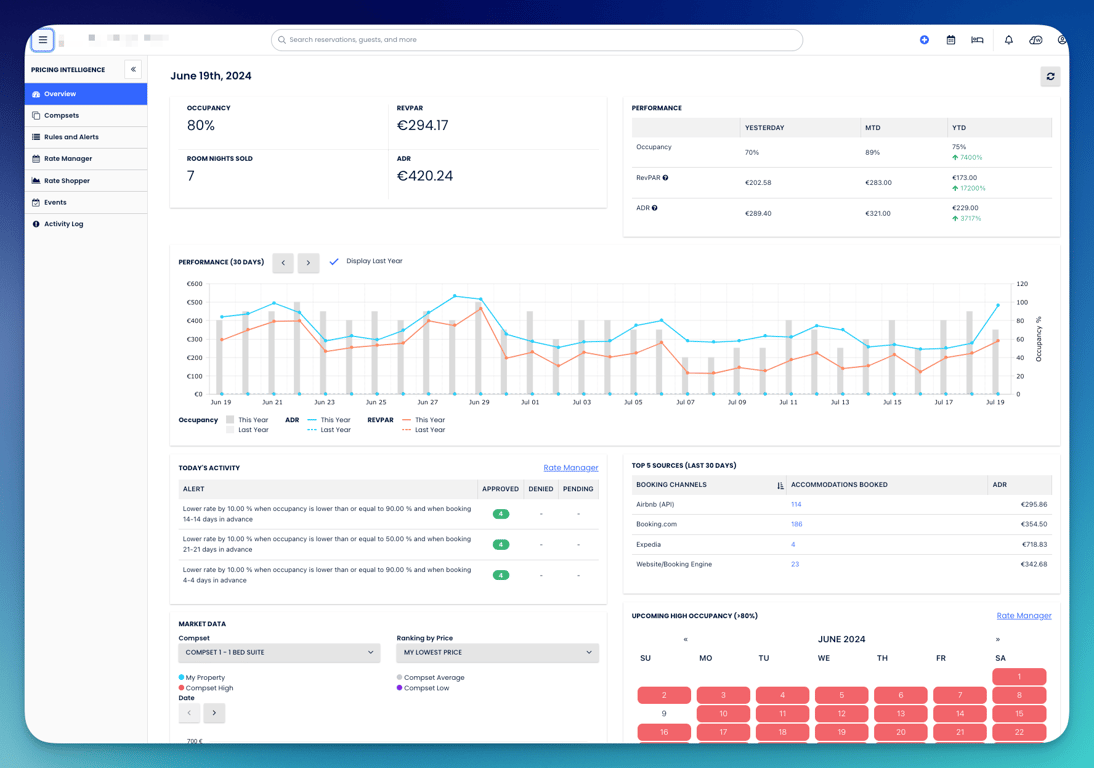The image size is (1094, 768).
Task: Open the Events page
Action: coord(86,202)
